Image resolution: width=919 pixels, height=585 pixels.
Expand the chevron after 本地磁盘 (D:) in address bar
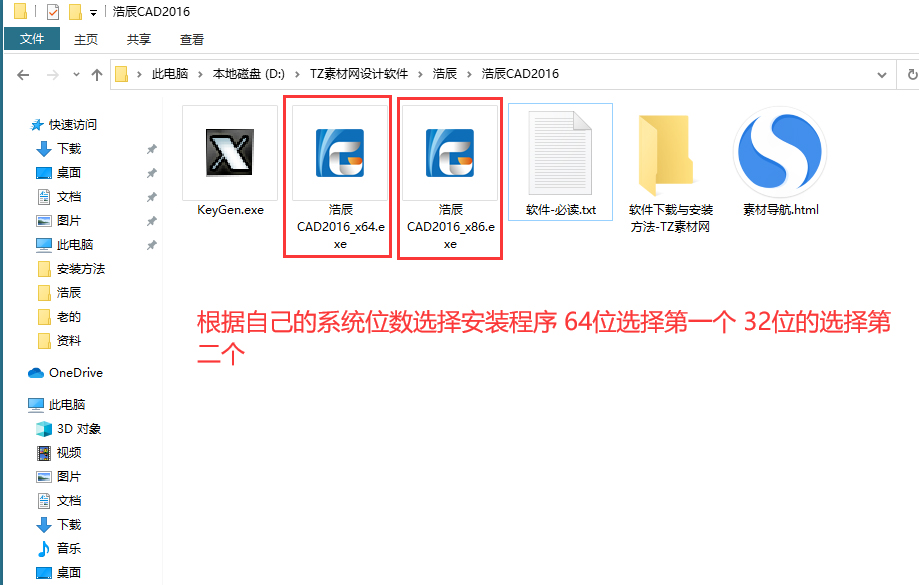[297, 74]
